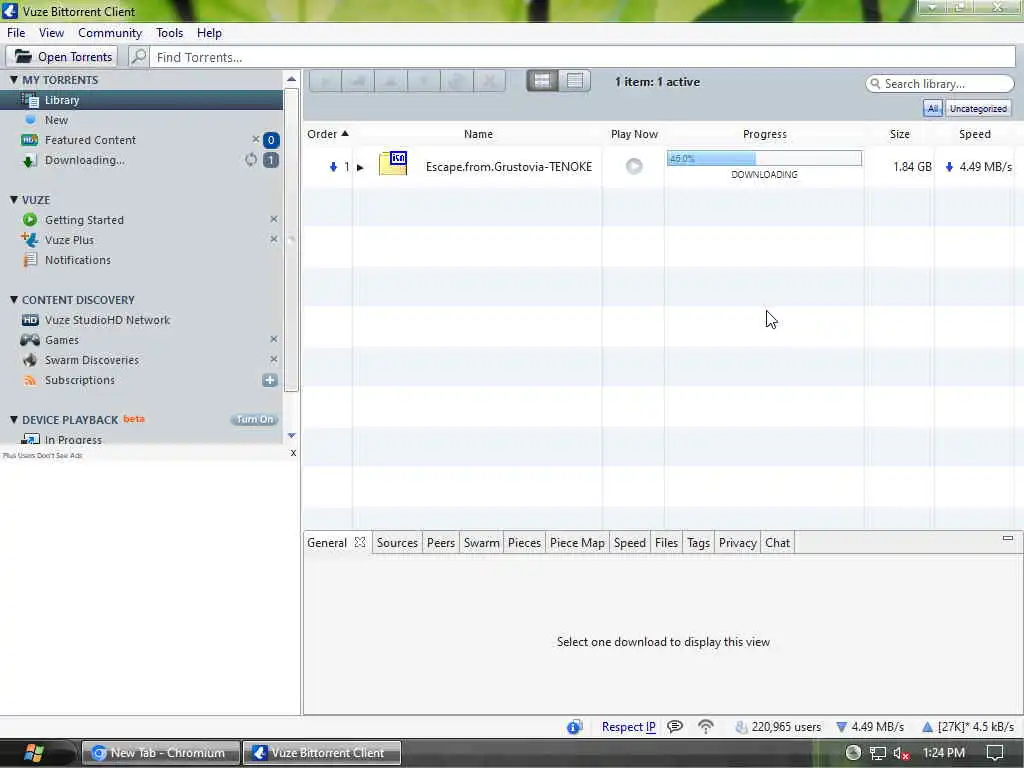Turn on Device Playback

pos(255,420)
